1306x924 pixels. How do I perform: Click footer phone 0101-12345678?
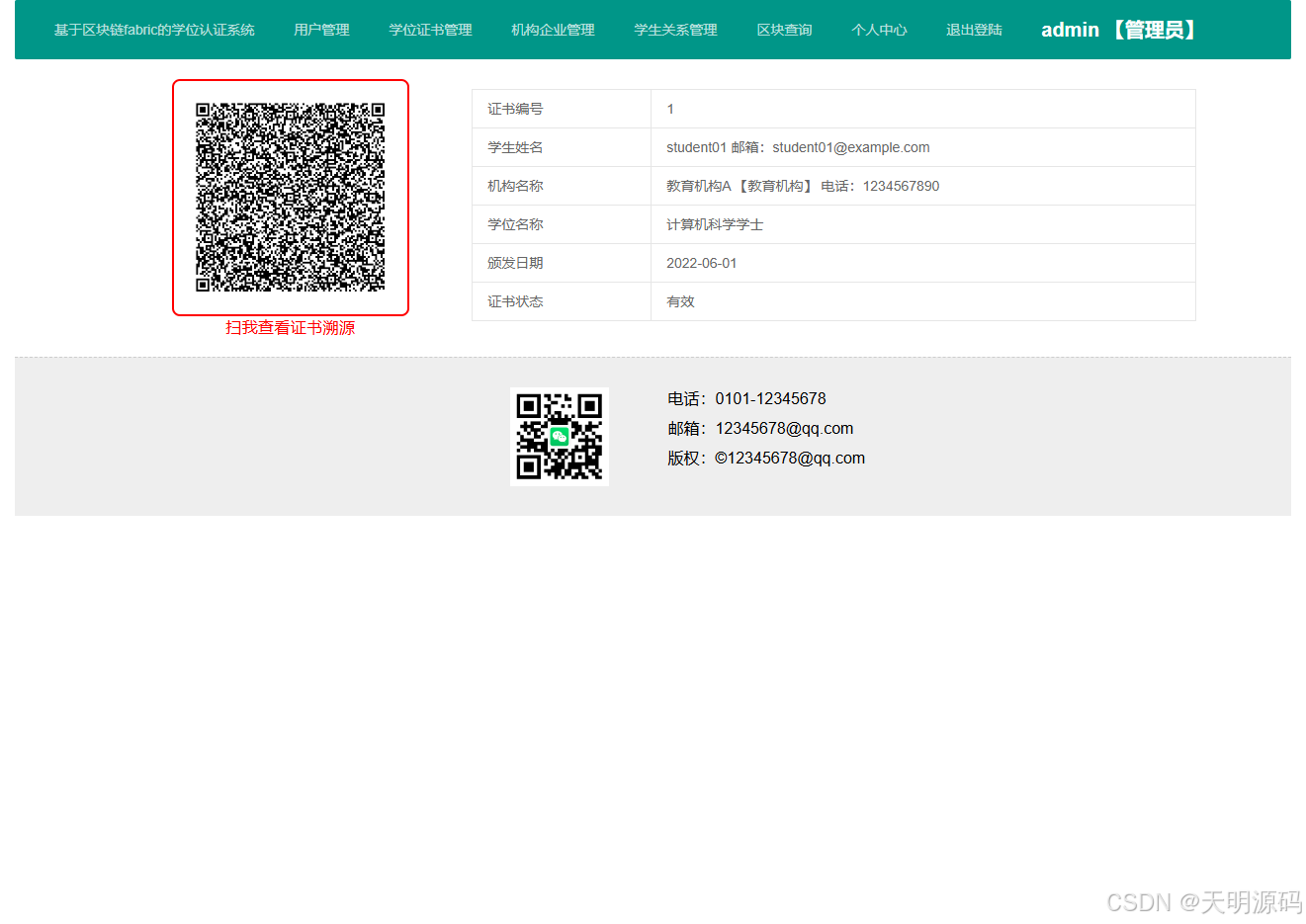point(746,399)
